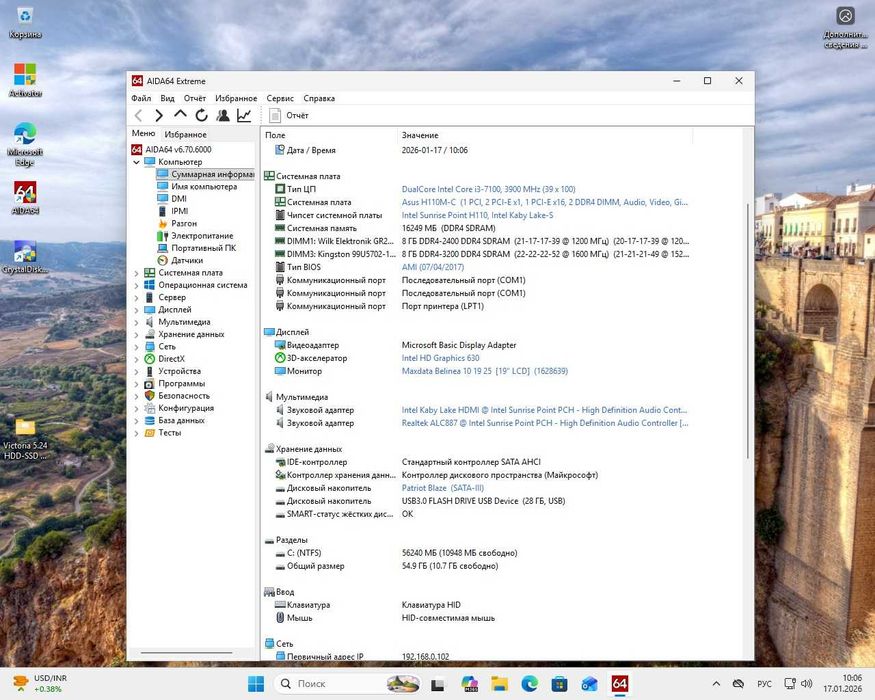Open the Вид menu

(x=167, y=98)
